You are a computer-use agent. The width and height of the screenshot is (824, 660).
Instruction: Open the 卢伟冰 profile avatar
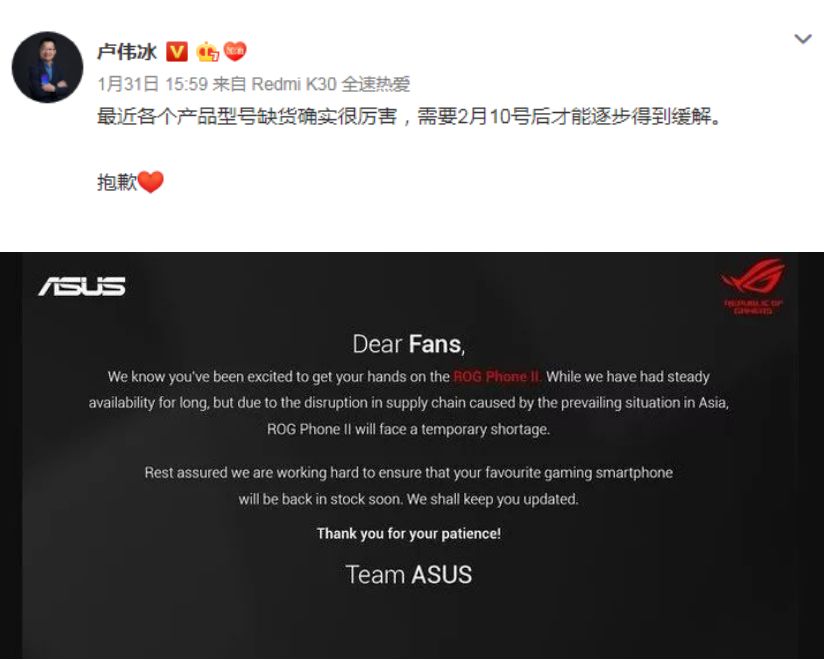(47, 67)
